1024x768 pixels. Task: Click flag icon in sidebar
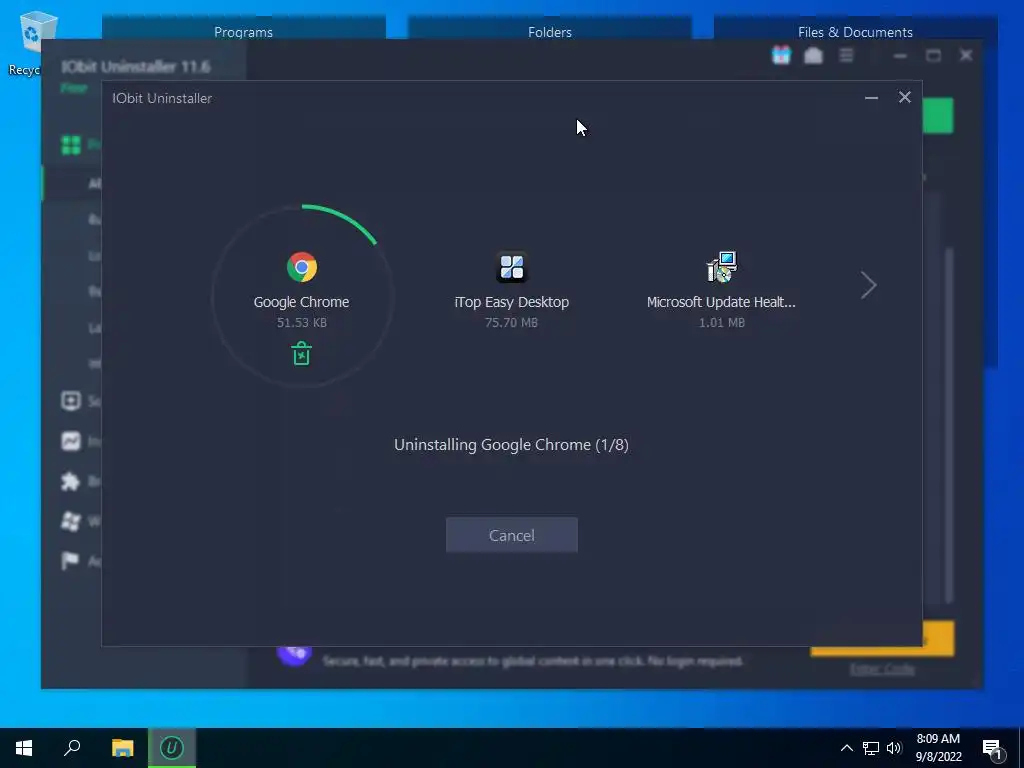(x=71, y=560)
